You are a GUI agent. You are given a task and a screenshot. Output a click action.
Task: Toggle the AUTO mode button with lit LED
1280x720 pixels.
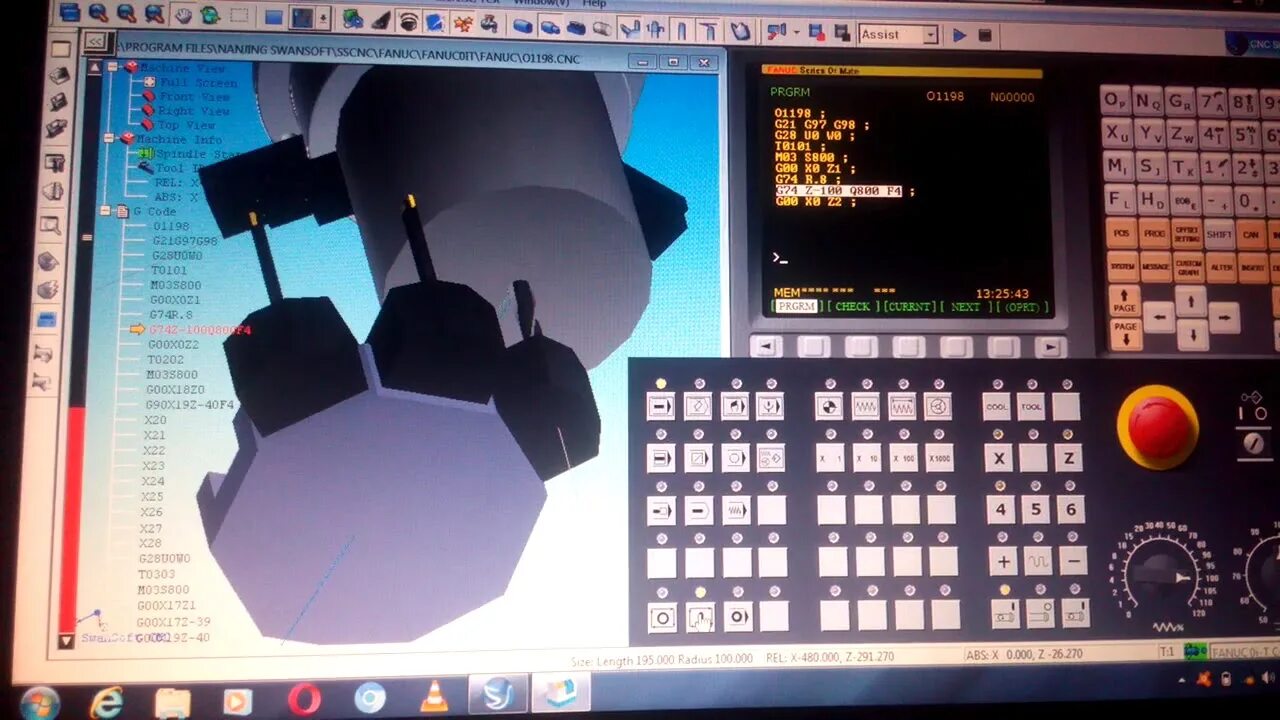661,406
